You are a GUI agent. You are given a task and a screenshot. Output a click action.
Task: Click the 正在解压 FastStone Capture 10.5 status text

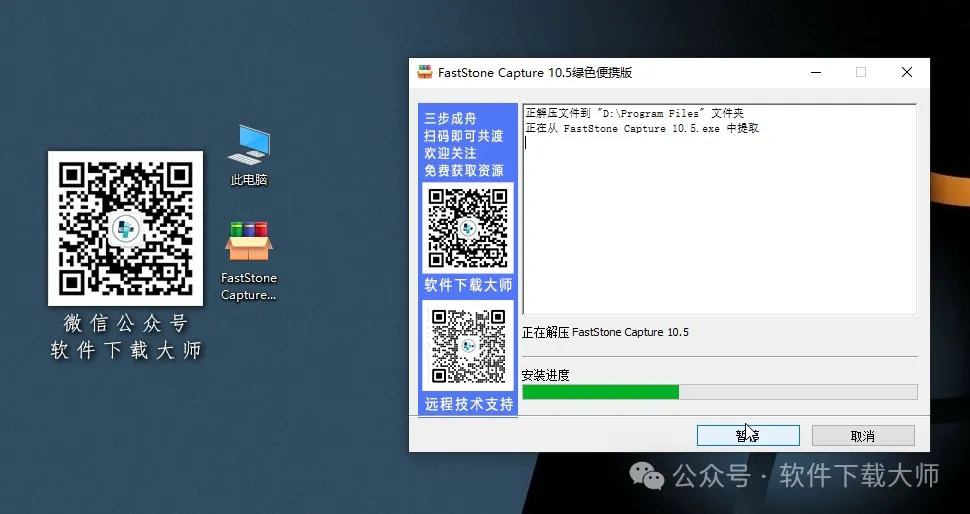point(605,332)
